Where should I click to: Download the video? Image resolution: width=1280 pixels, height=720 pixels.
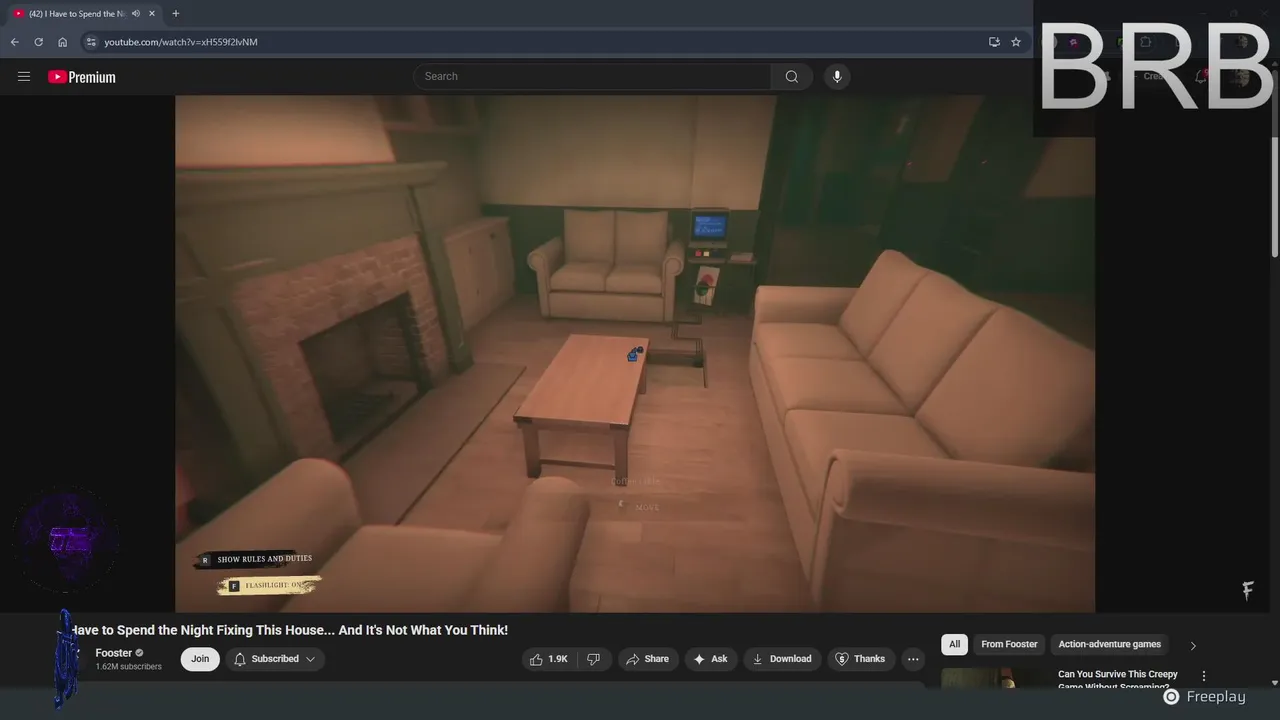click(x=782, y=659)
